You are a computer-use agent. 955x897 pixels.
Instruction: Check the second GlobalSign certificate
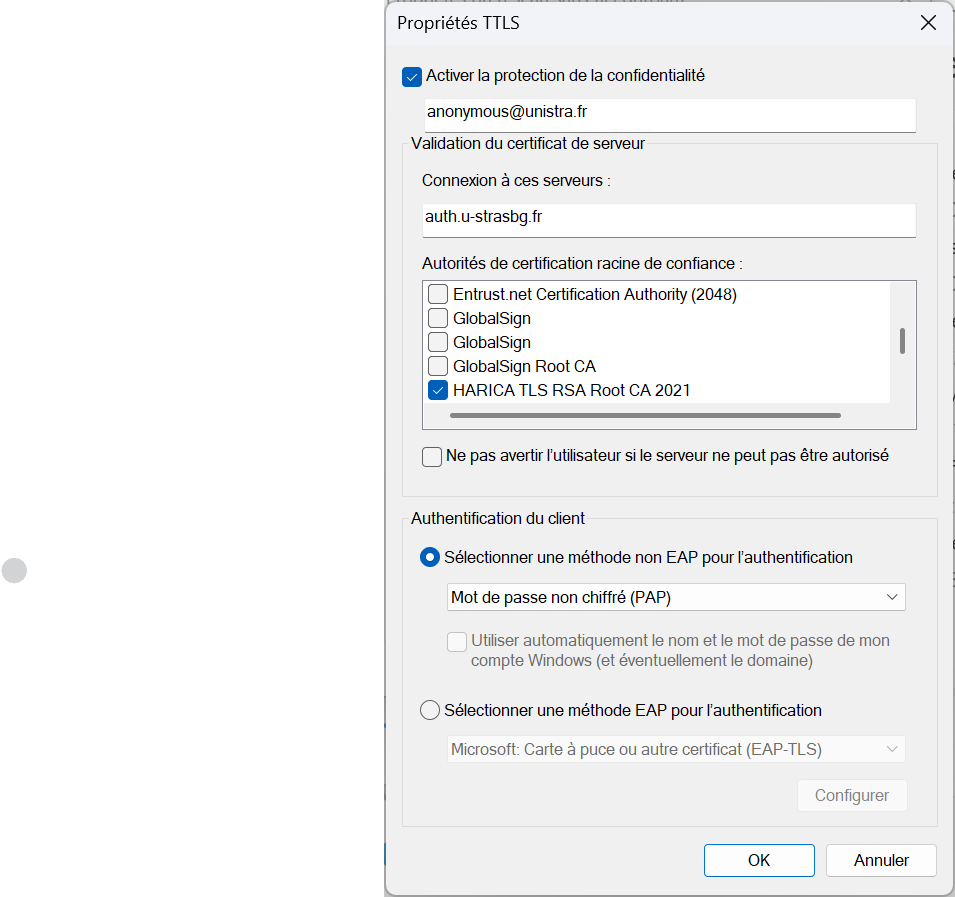[438, 343]
